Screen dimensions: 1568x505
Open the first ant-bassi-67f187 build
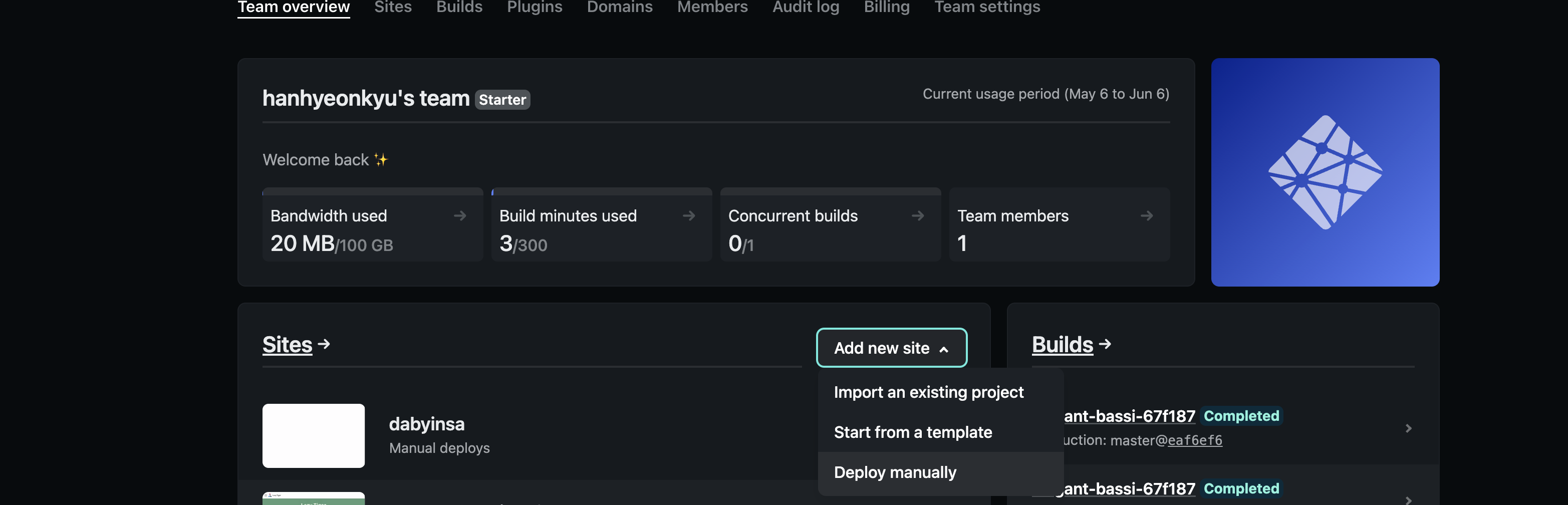click(x=1129, y=416)
